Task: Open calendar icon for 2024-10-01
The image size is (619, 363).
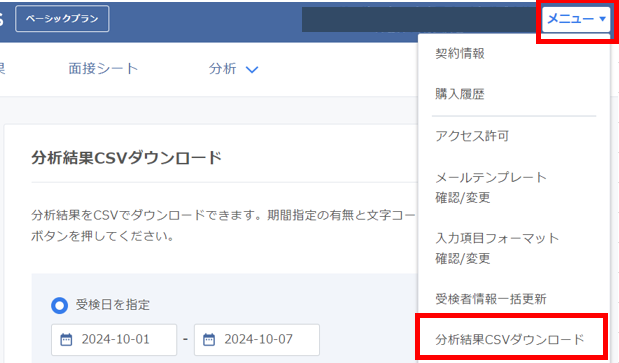Action: click(66, 340)
